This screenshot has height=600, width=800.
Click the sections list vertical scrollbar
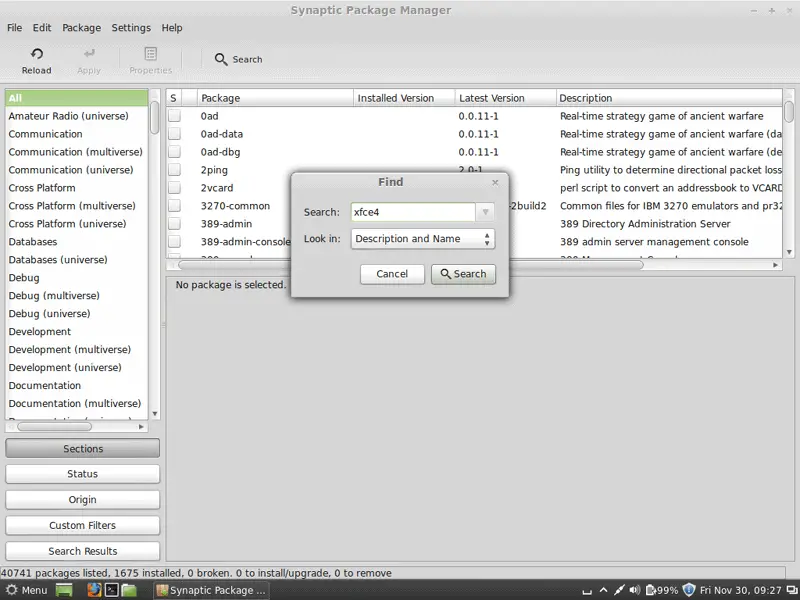pyautogui.click(x=155, y=117)
